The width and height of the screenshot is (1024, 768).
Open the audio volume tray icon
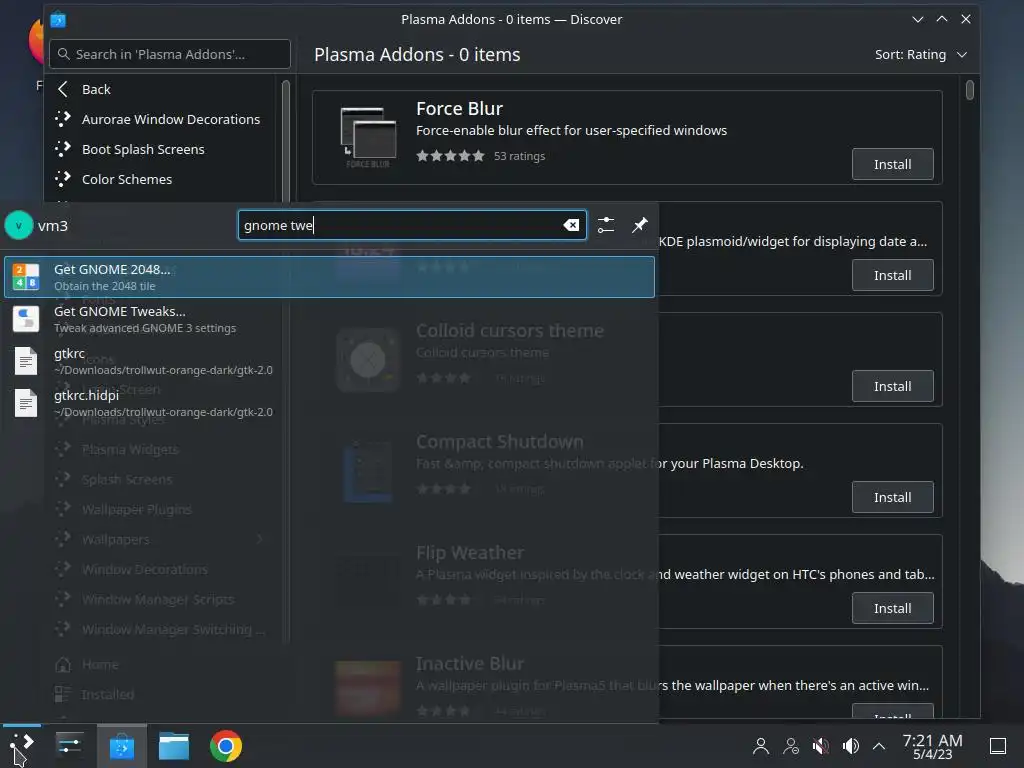[x=850, y=746]
